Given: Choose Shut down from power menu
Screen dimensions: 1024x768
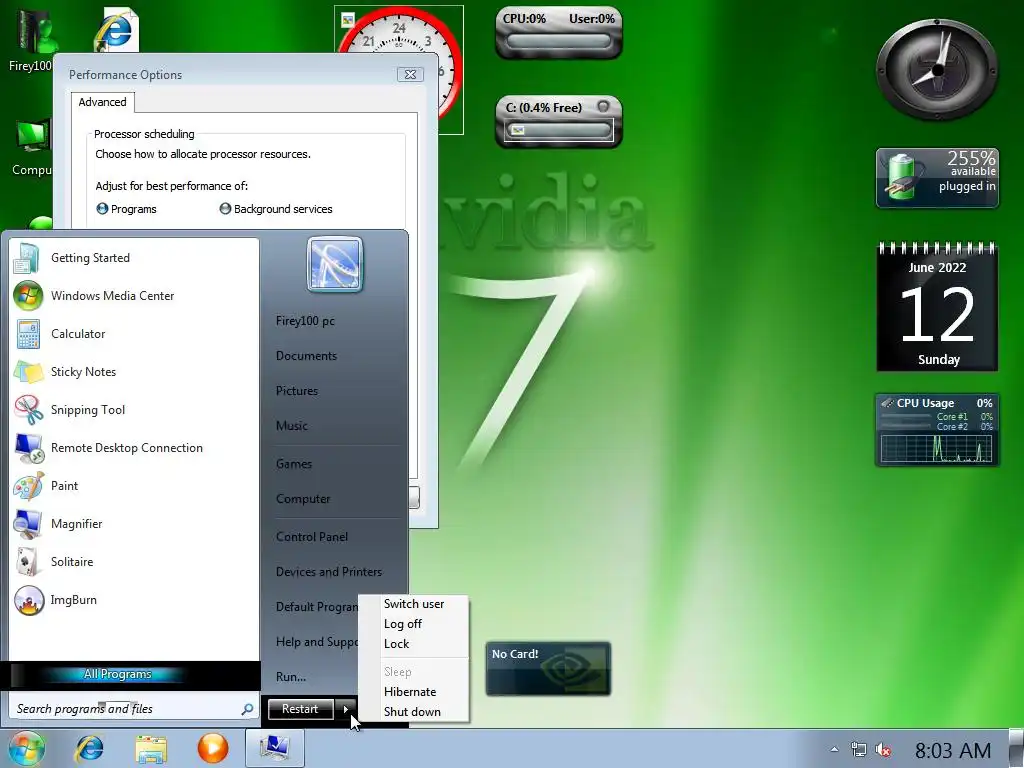Looking at the screenshot, I should pyautogui.click(x=414, y=712).
